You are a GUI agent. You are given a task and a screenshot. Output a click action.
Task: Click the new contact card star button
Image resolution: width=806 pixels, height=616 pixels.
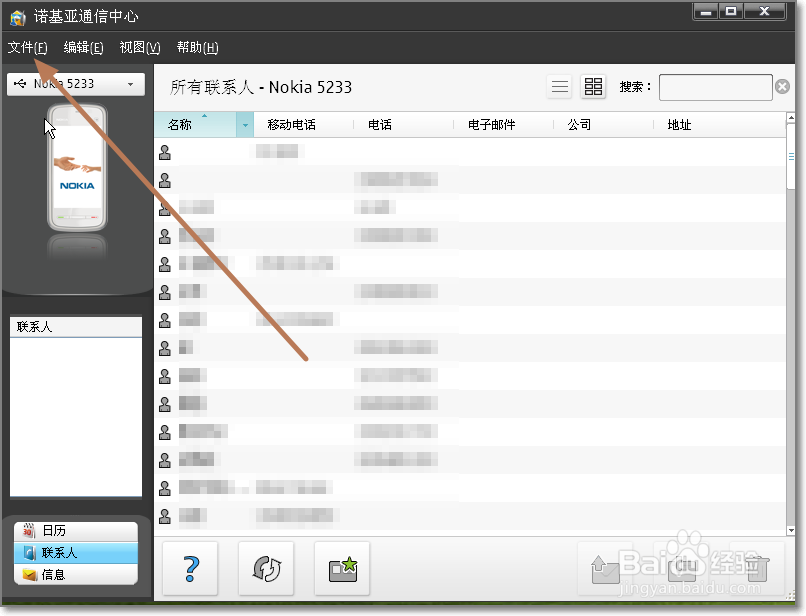342,569
